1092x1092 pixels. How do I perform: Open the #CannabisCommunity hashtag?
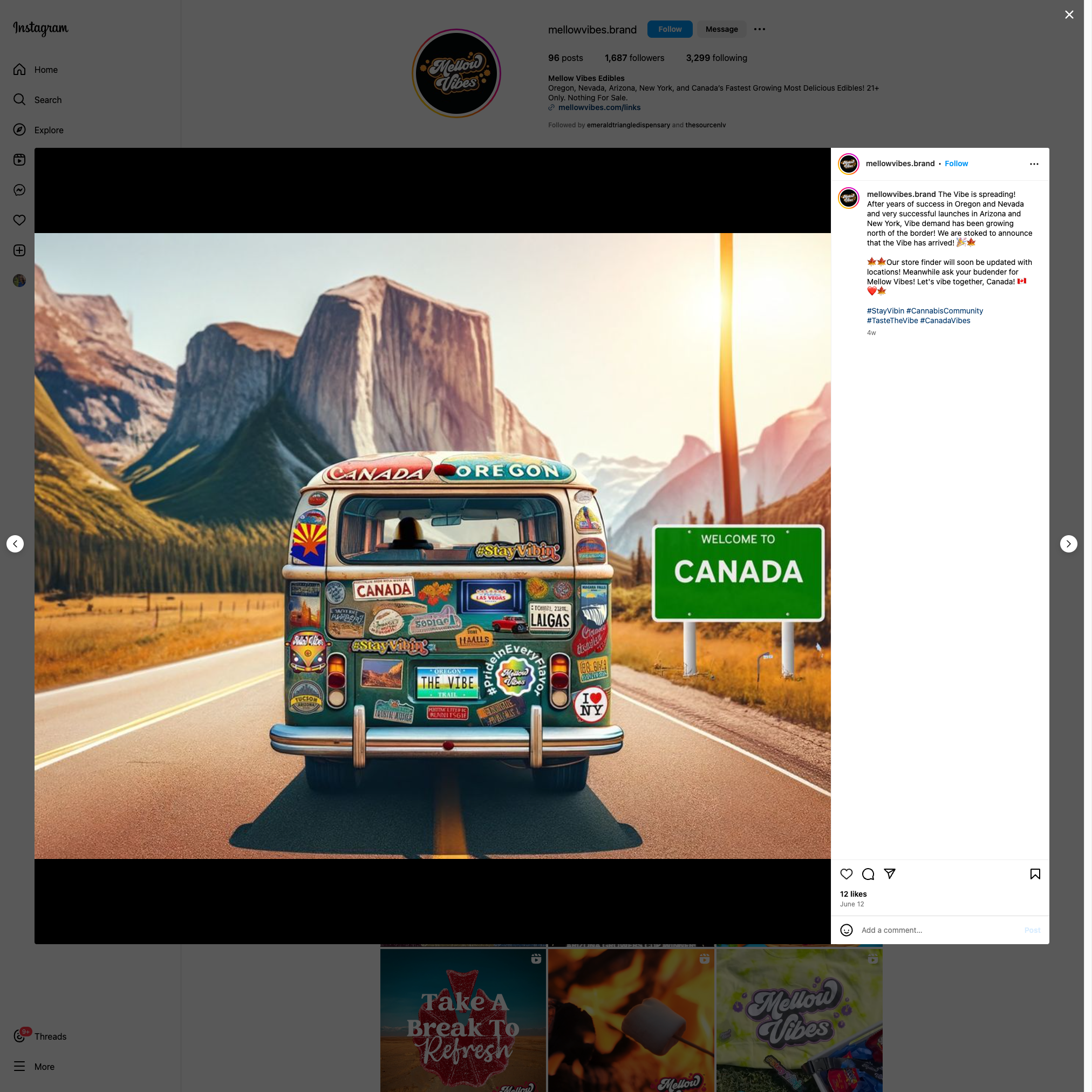coord(945,311)
